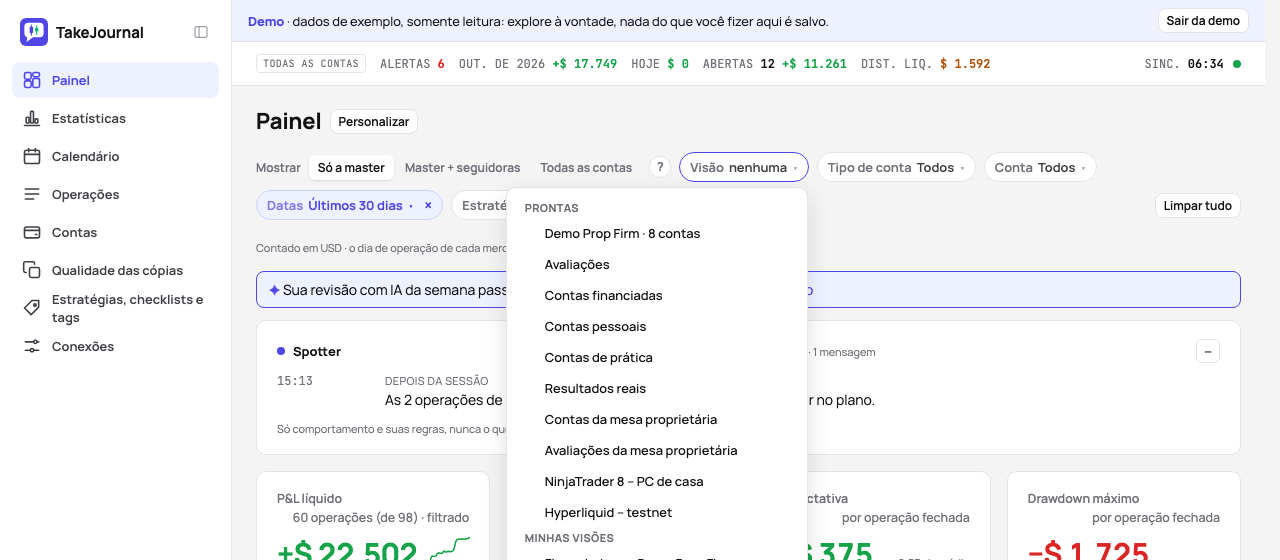
Task: Open the question mark help icon
Action: 659,167
